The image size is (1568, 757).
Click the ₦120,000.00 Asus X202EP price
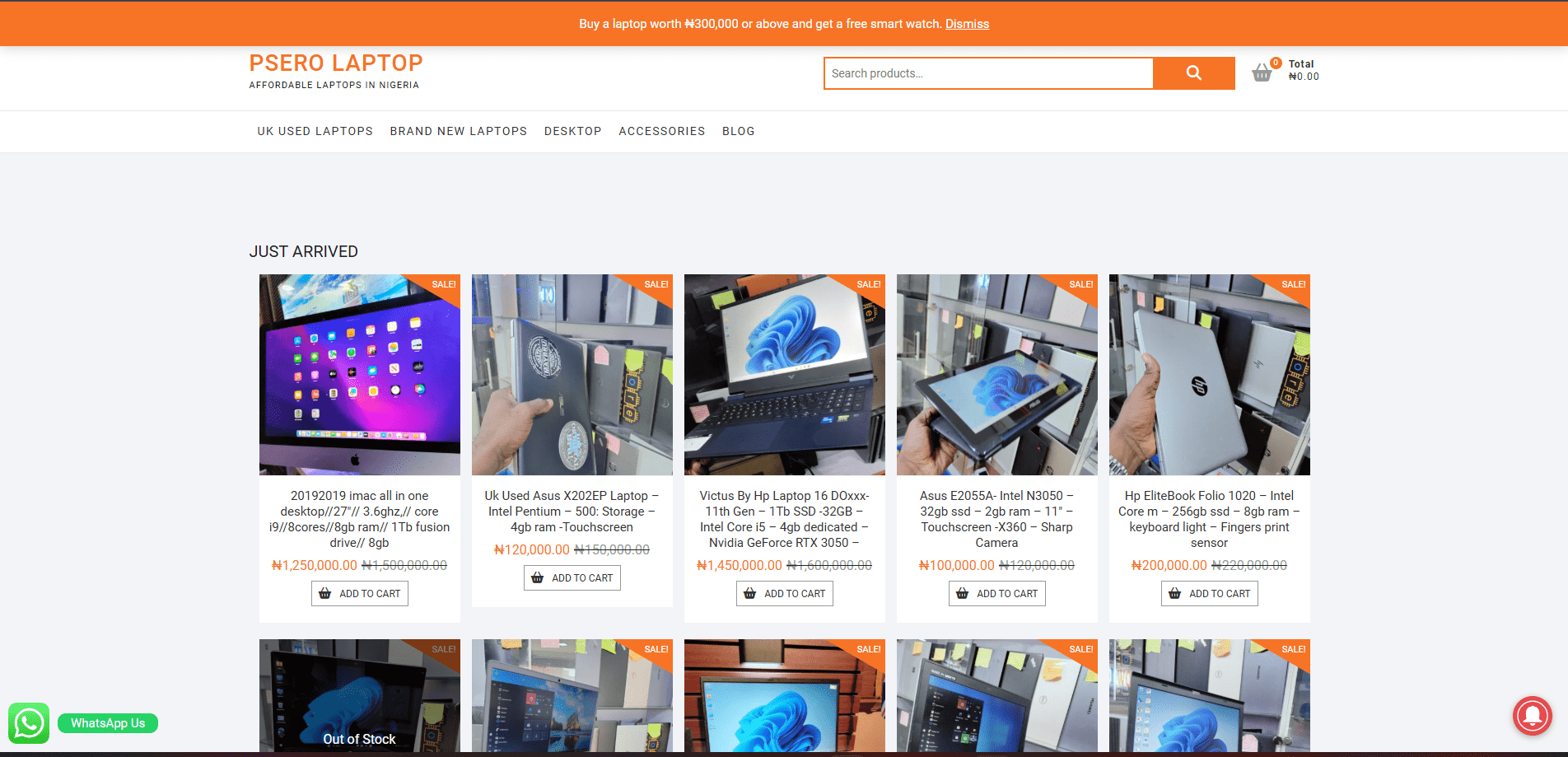click(532, 550)
